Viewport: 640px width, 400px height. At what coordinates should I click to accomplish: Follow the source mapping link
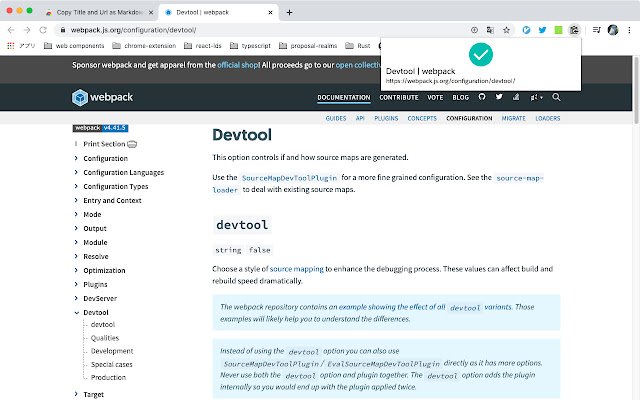(296, 269)
